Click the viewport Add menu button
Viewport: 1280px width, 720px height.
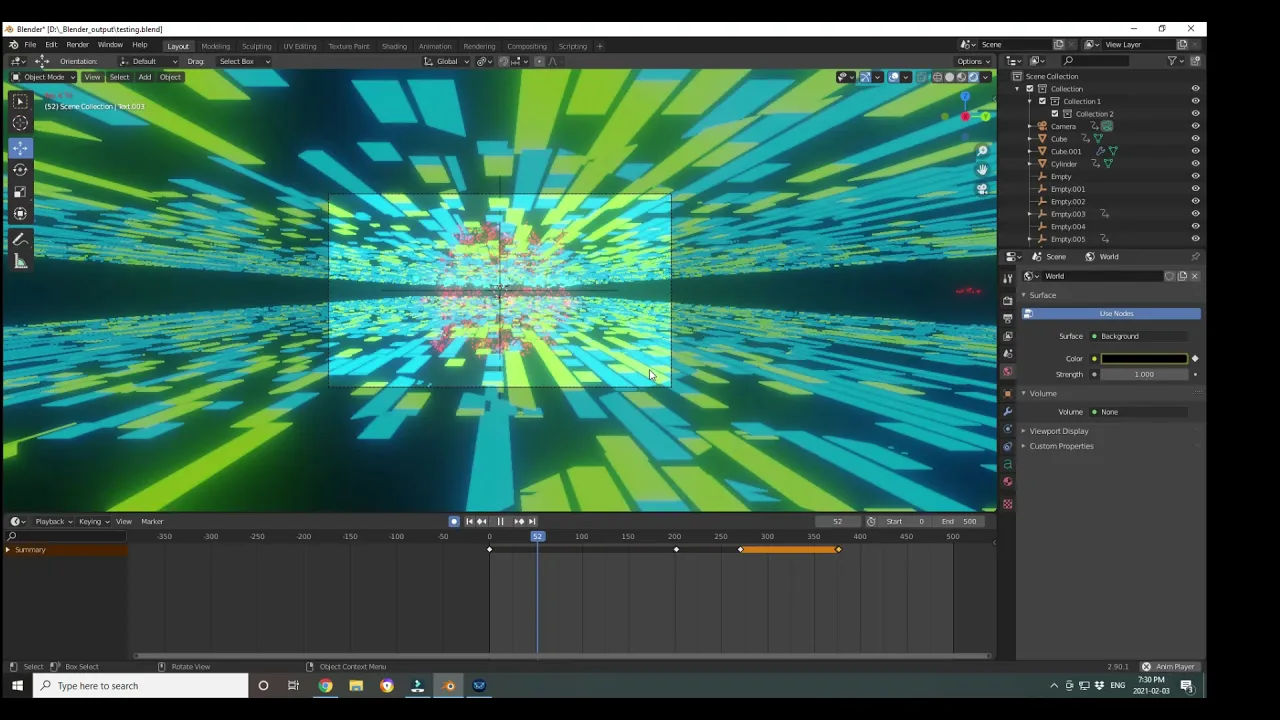tap(144, 77)
